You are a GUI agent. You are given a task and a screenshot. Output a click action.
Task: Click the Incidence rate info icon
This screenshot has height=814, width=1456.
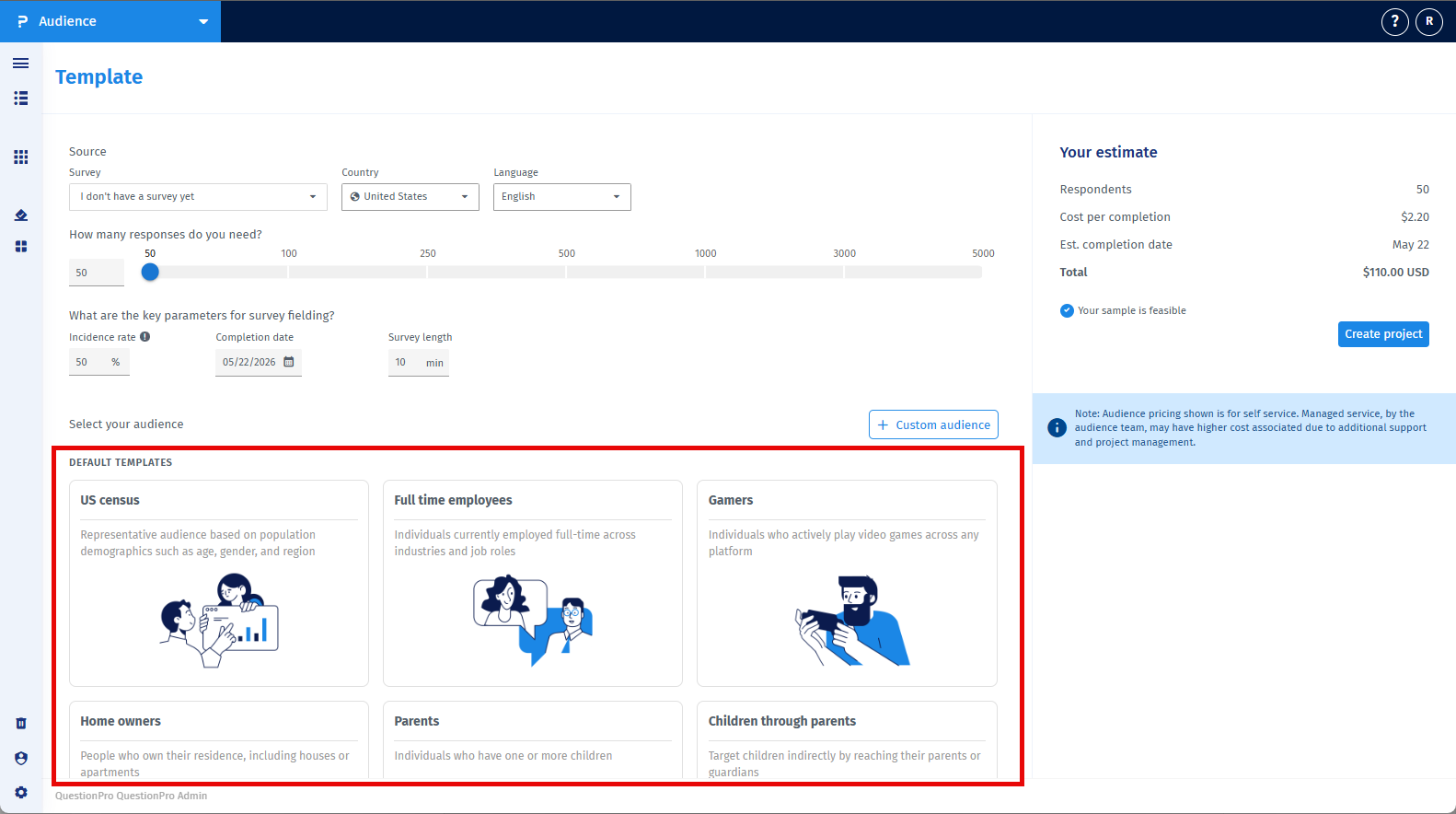pyautogui.click(x=145, y=337)
